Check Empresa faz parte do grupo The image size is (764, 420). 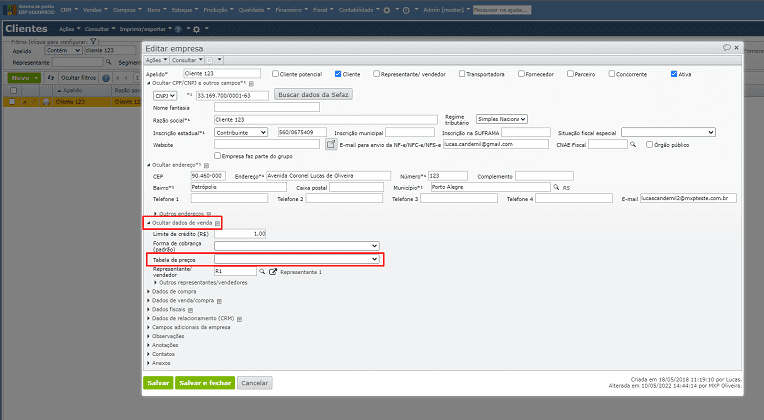point(218,156)
